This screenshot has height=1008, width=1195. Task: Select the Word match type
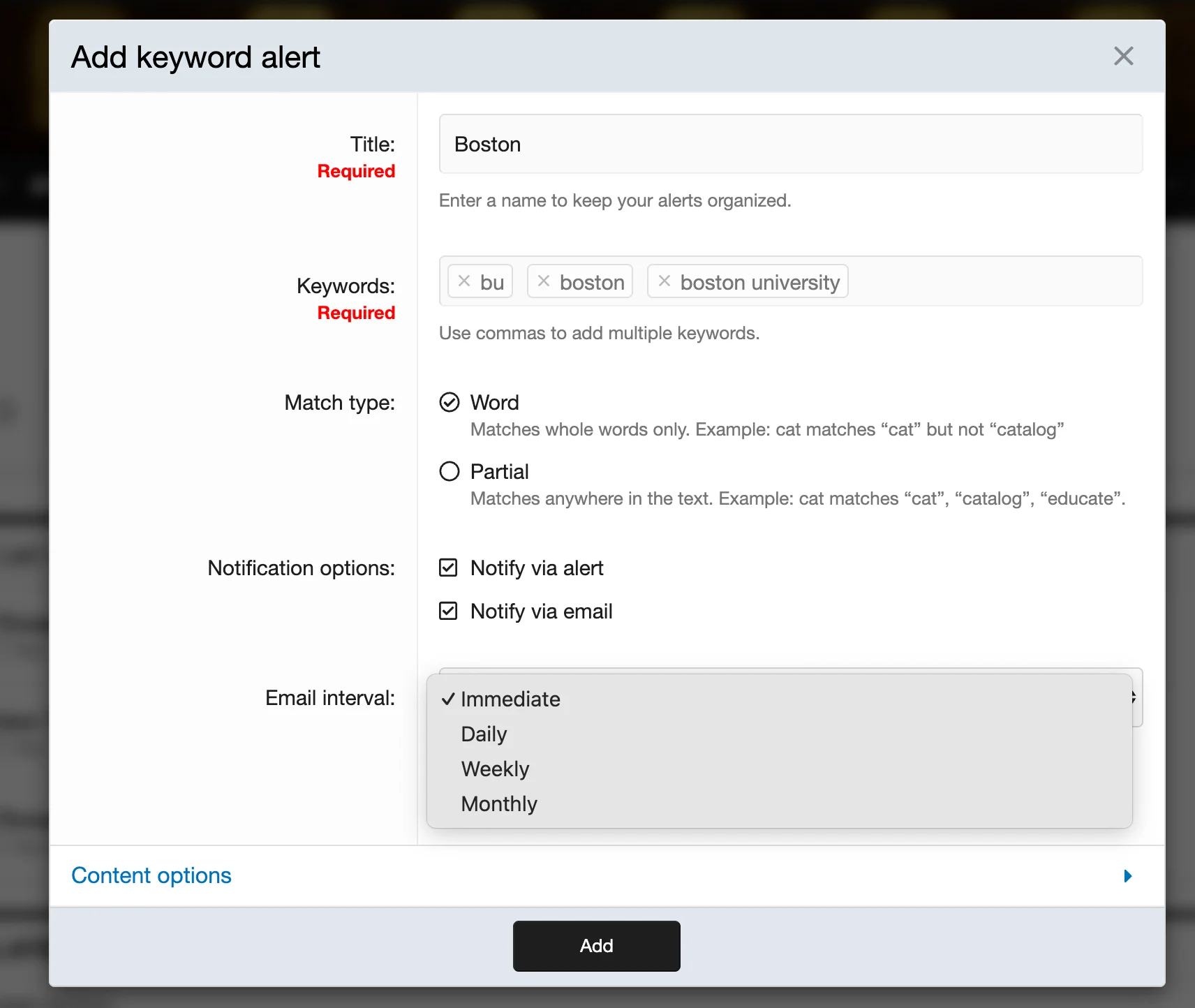pyautogui.click(x=450, y=403)
